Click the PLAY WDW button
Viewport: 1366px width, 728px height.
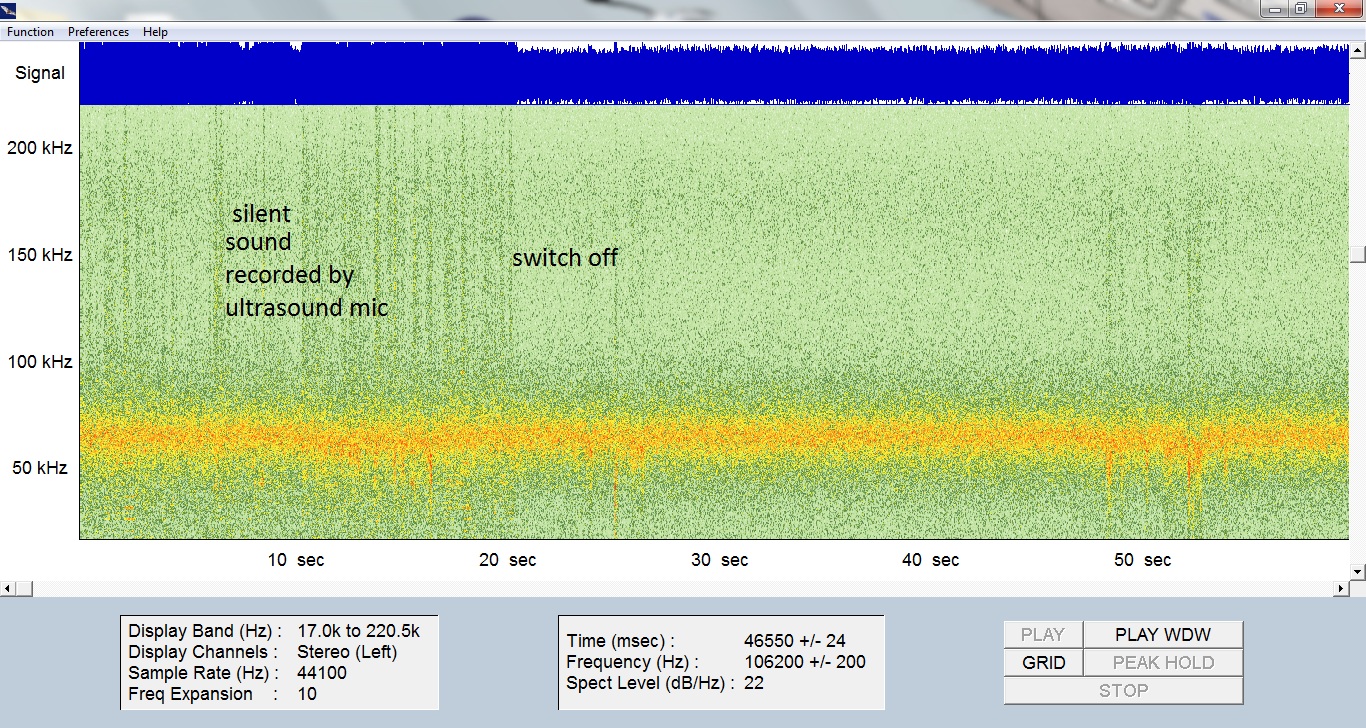1163,635
